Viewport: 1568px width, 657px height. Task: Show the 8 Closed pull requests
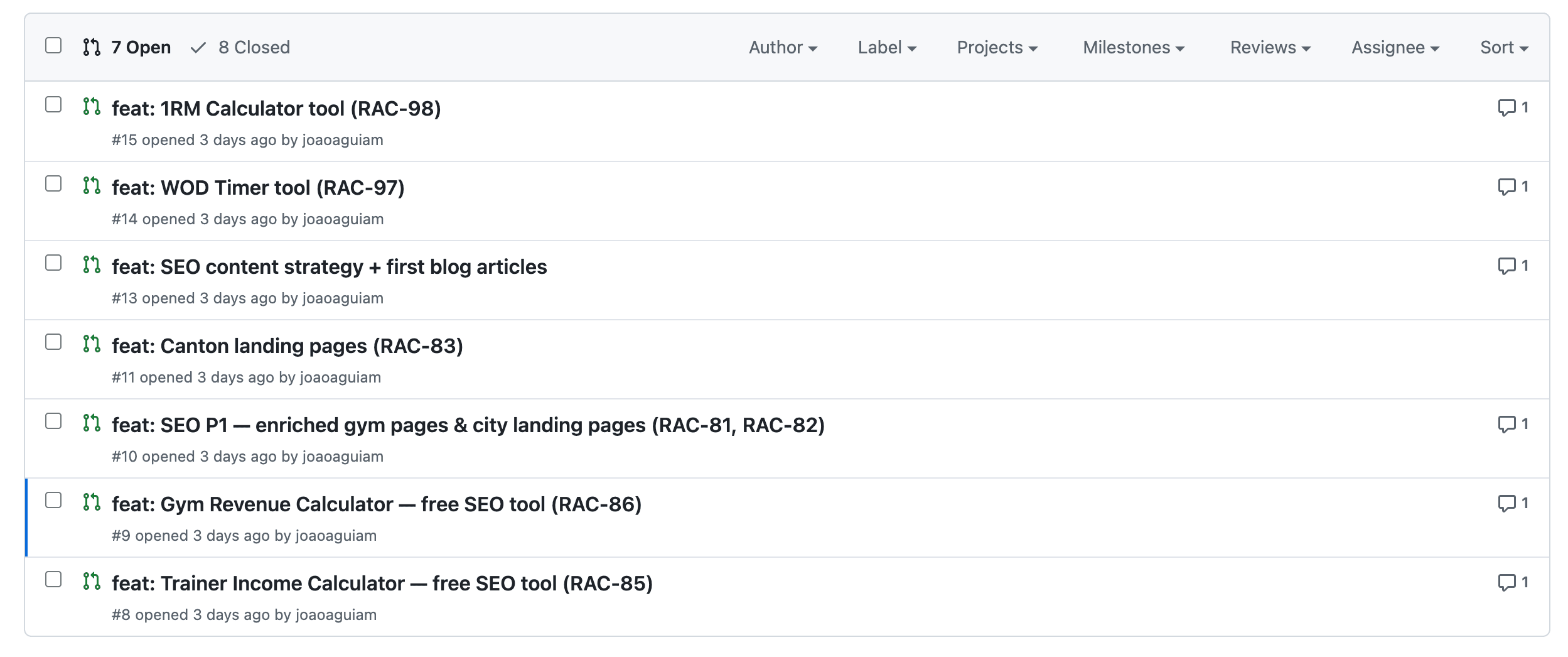pyautogui.click(x=240, y=47)
